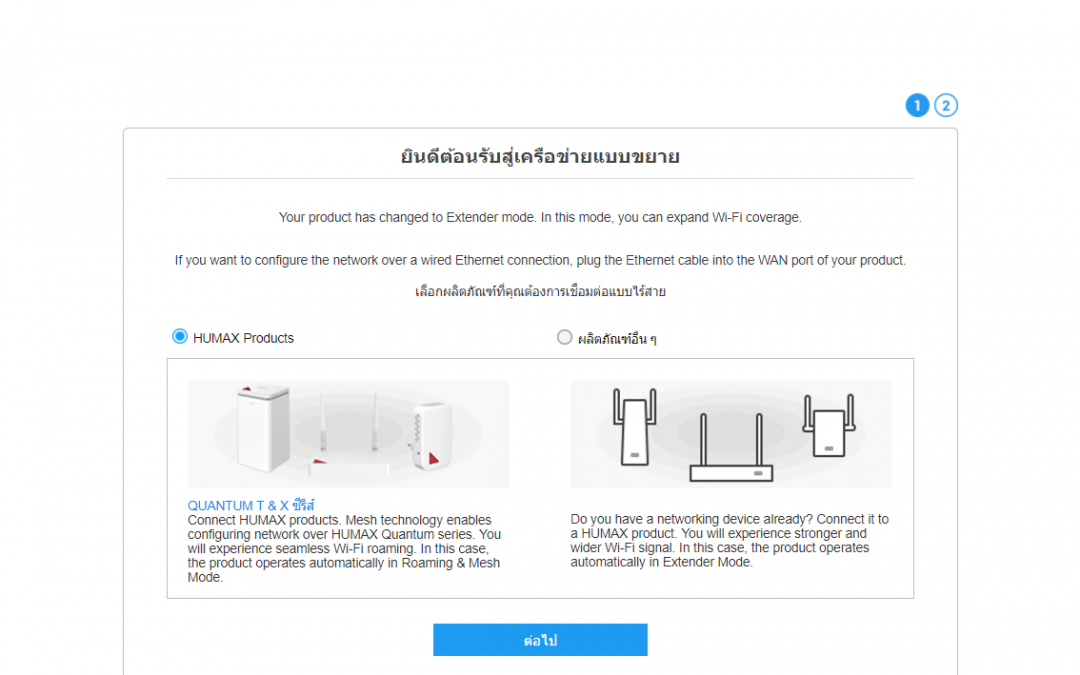Click the Ethernet cable WAN port instruction text
This screenshot has height=675, width=1080.
540,260
